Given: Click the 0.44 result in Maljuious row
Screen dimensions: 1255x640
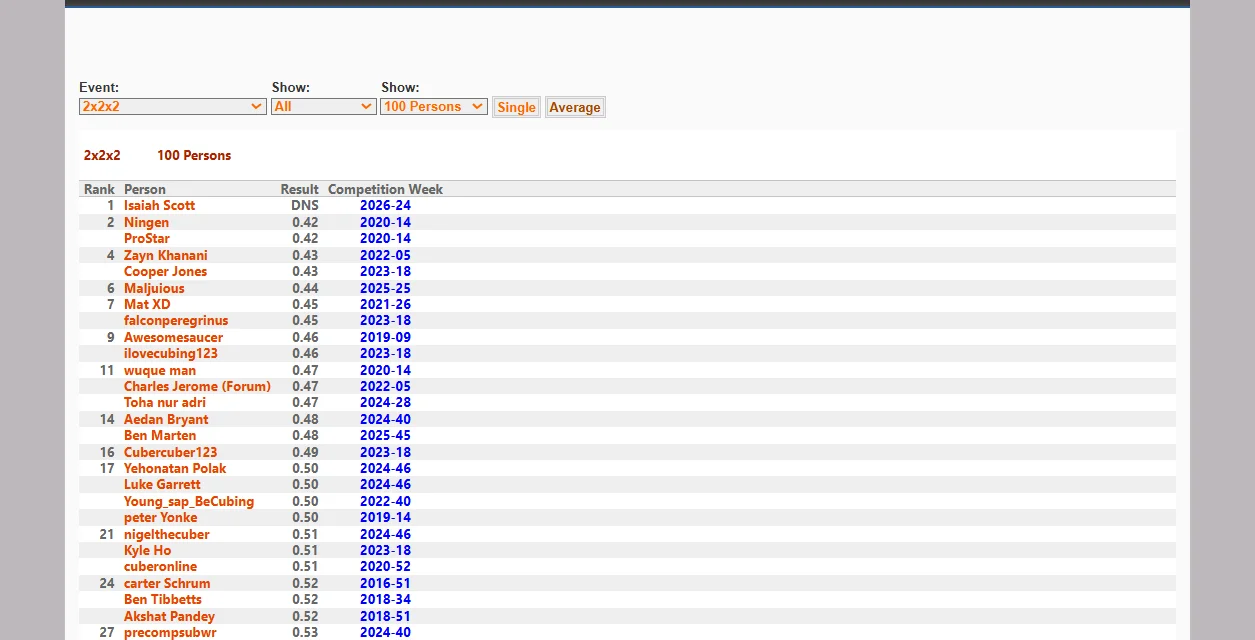Looking at the screenshot, I should 305,288.
